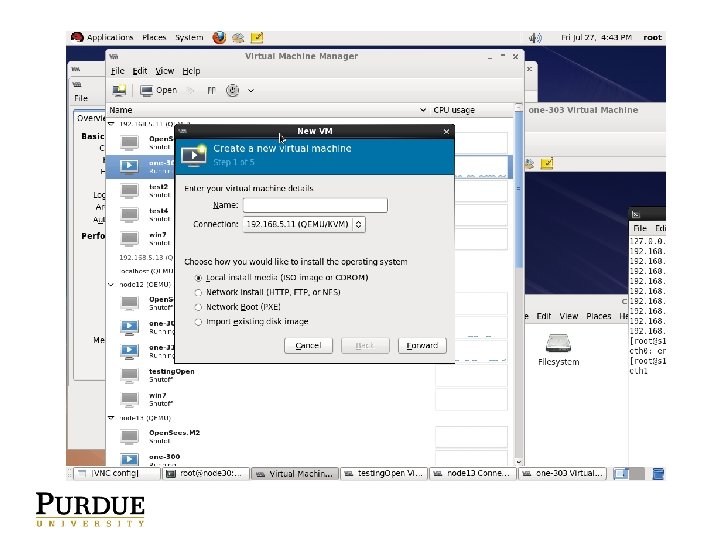Open the shutdown options dropdown arrow
This screenshot has width=720, height=540.
251,90
